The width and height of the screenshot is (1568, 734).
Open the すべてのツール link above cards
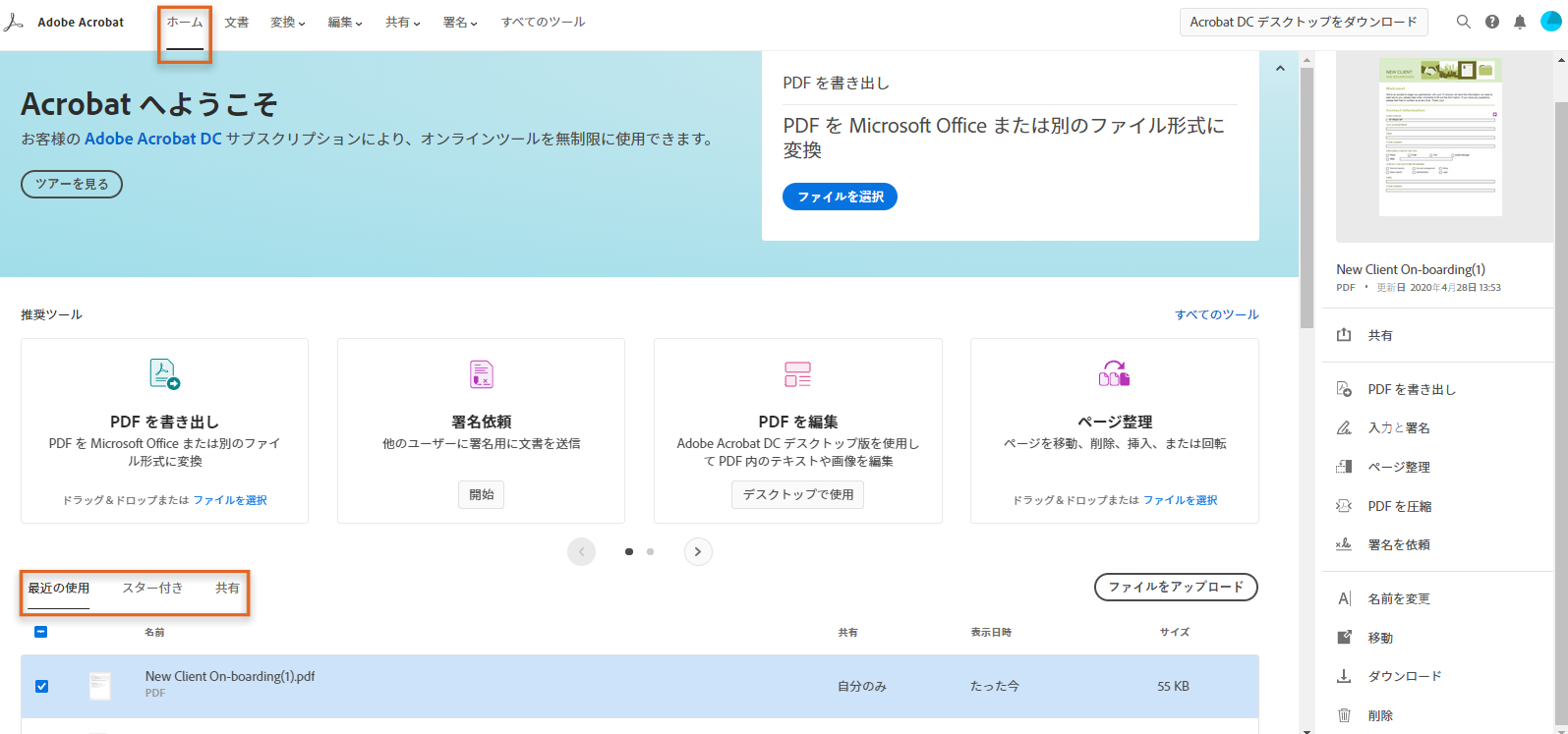1217,314
